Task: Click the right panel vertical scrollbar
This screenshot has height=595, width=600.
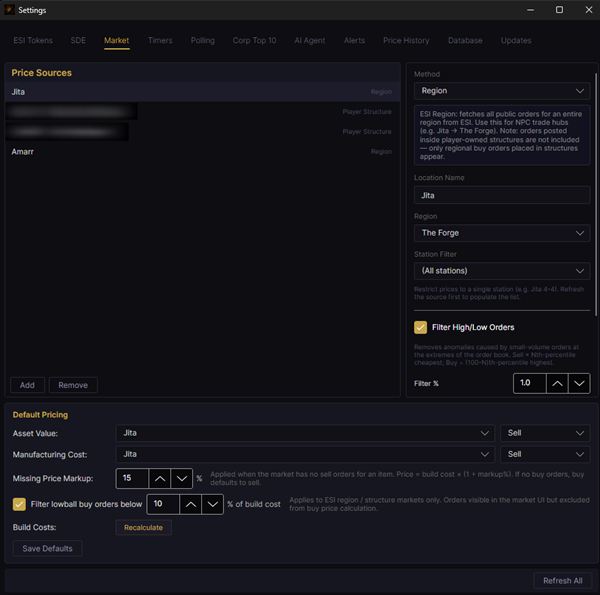Action: point(595,195)
